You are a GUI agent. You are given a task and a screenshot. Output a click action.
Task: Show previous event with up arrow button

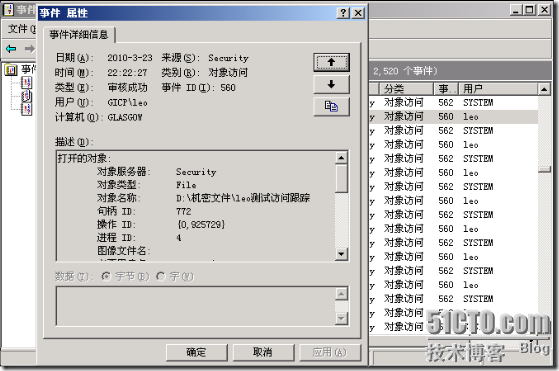tap(331, 62)
